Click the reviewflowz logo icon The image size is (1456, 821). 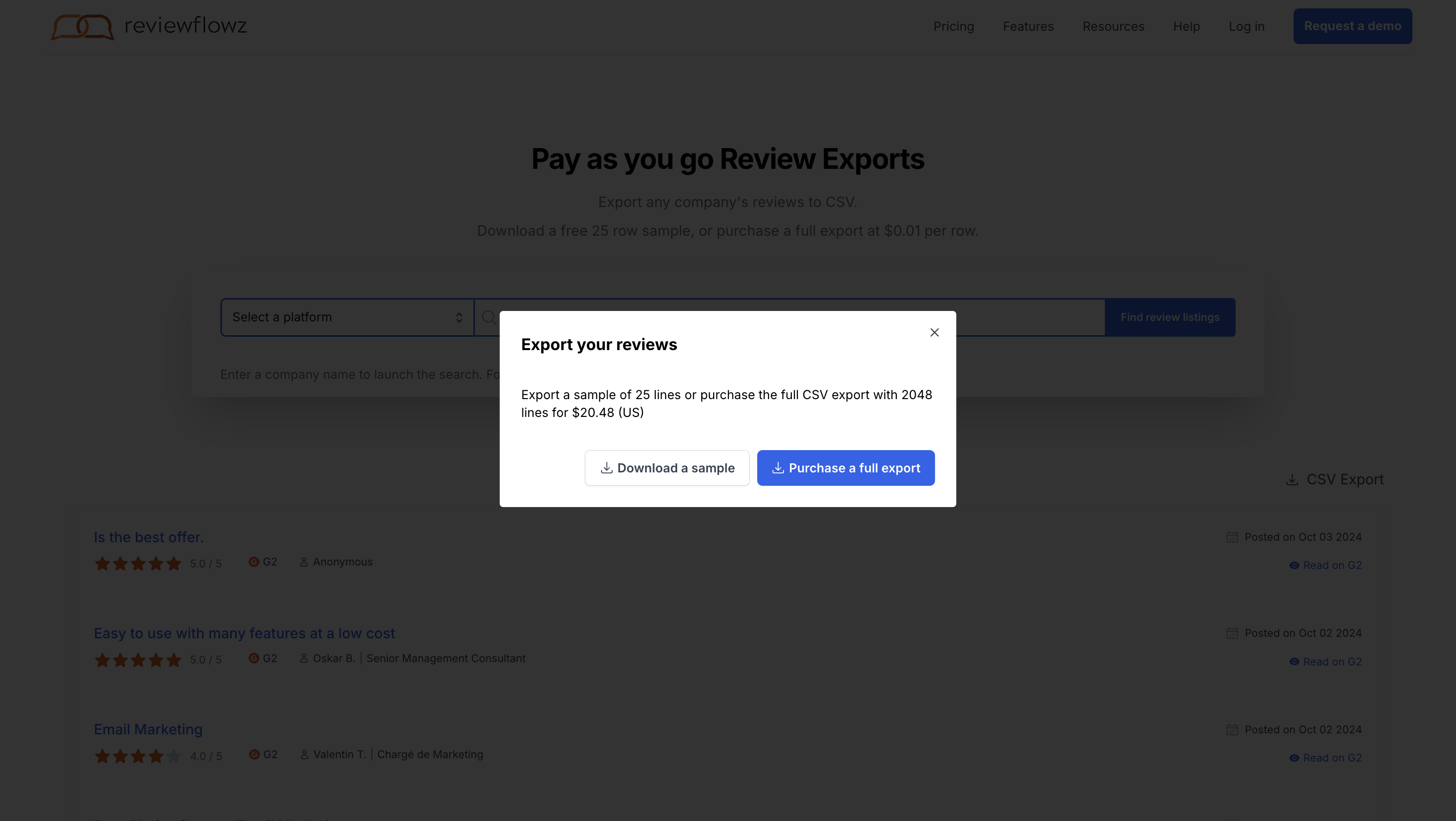83,27
